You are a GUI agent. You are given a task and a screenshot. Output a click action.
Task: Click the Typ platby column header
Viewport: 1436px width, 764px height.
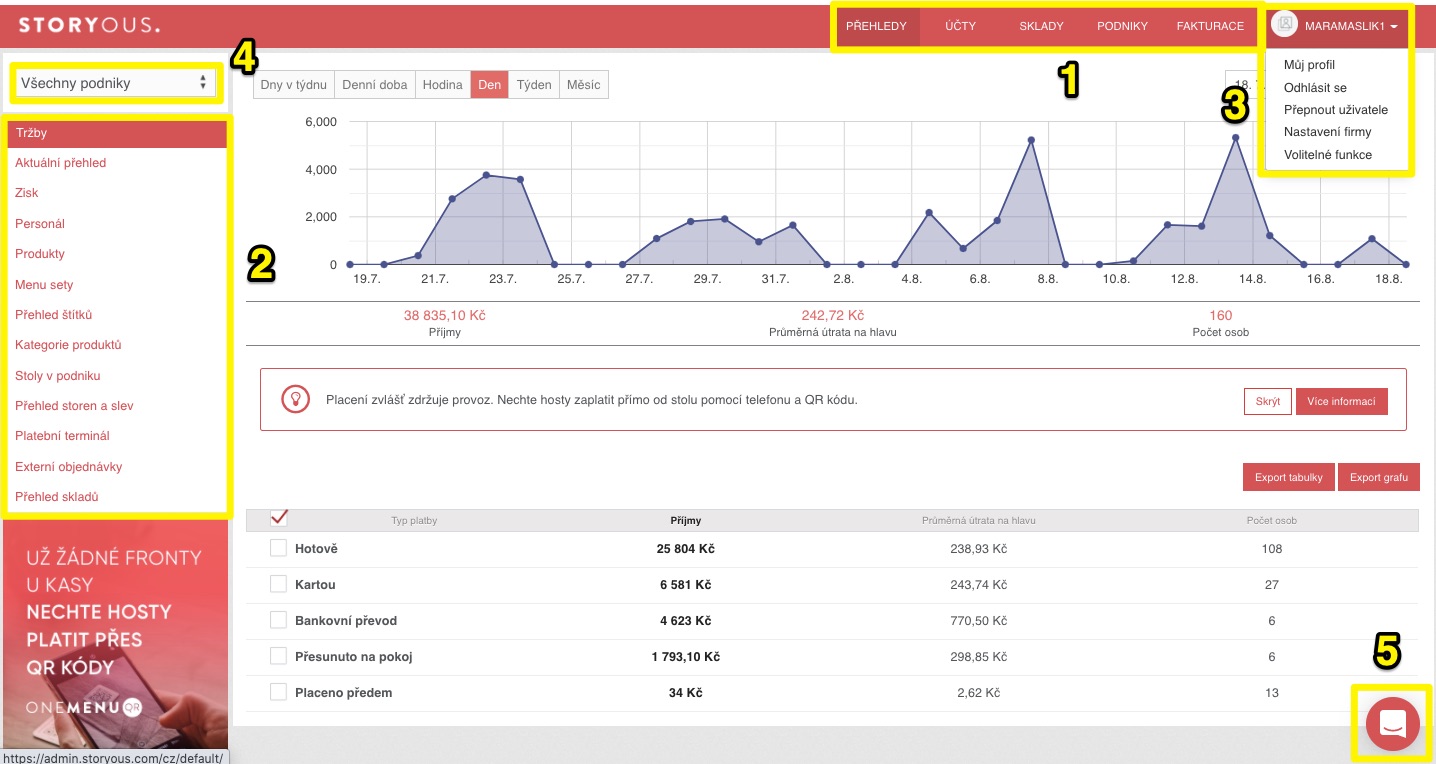point(414,520)
